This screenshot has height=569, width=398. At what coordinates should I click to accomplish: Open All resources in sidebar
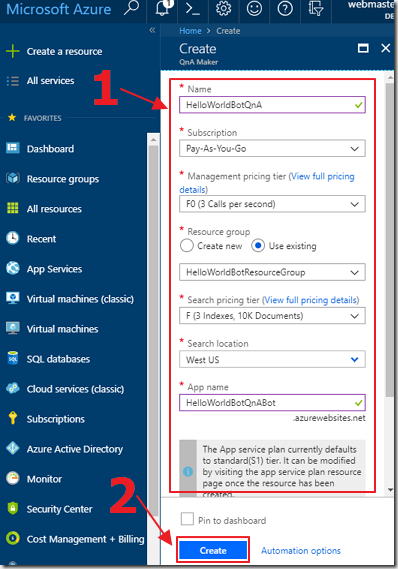(x=54, y=209)
